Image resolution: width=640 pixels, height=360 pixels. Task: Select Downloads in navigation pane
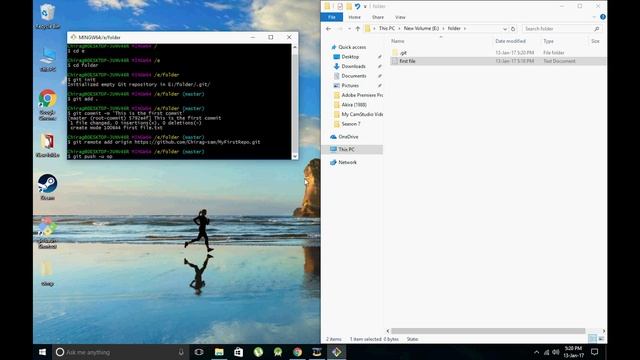pyautogui.click(x=353, y=66)
